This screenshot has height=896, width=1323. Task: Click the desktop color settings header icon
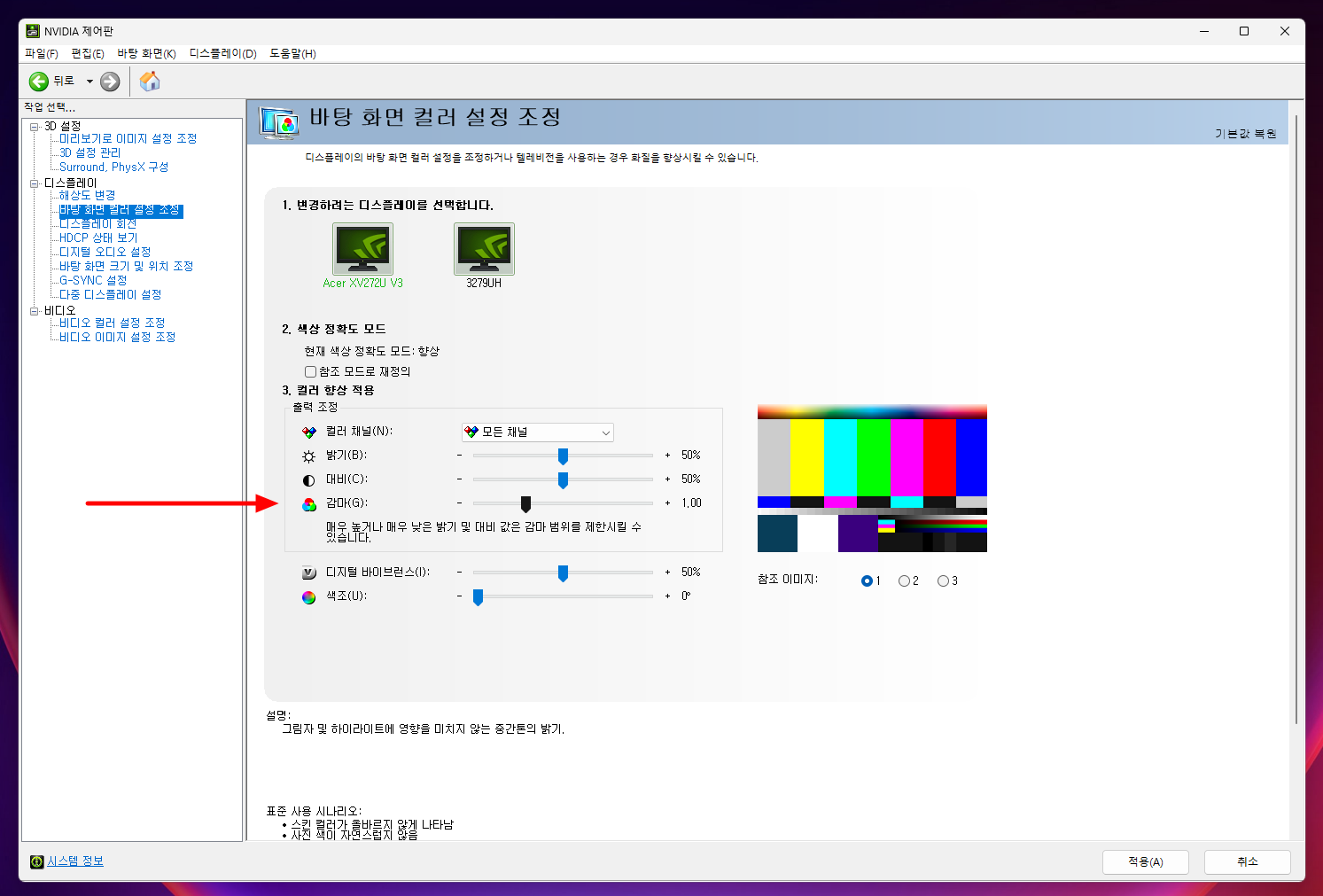[279, 122]
